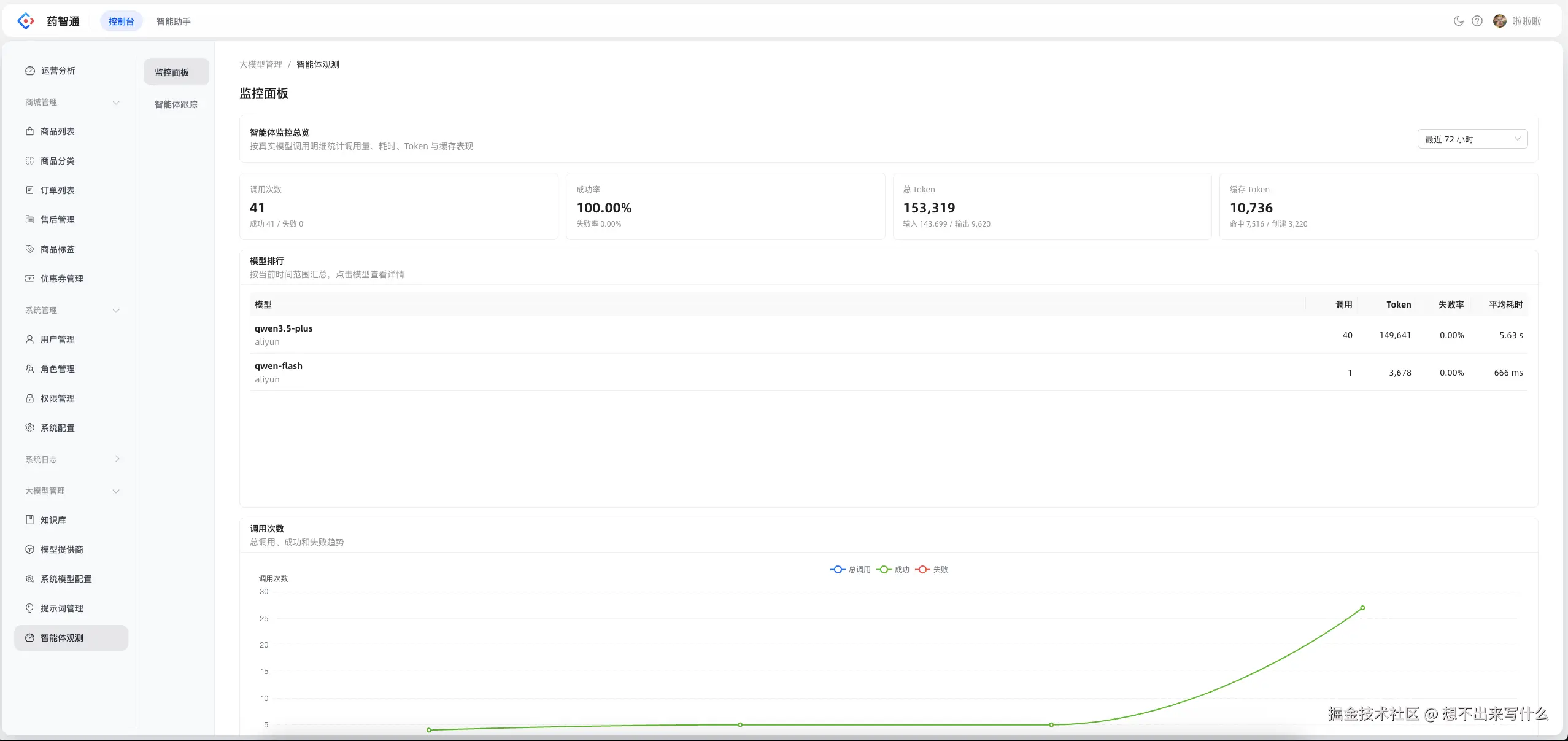Go to 大模型管理 breadcrumb link
The image size is (1568, 741).
[x=261, y=64]
